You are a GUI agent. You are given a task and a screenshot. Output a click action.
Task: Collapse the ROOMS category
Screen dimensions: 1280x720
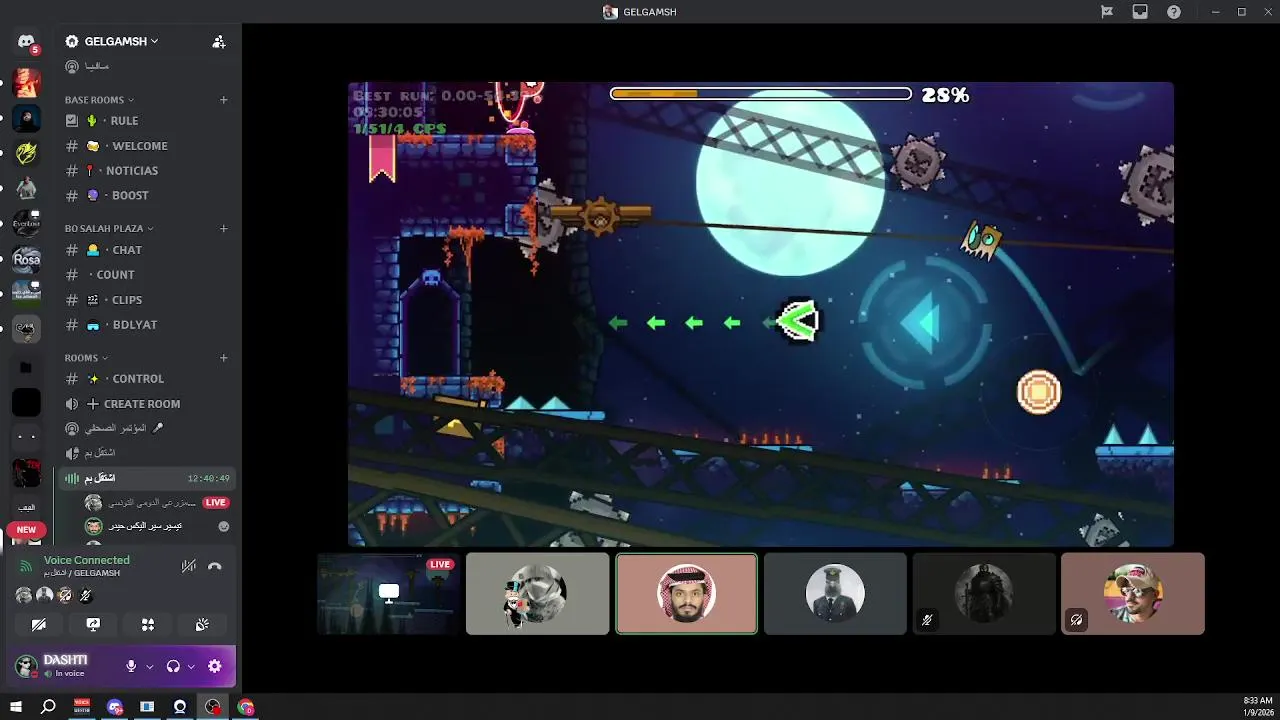tap(86, 358)
